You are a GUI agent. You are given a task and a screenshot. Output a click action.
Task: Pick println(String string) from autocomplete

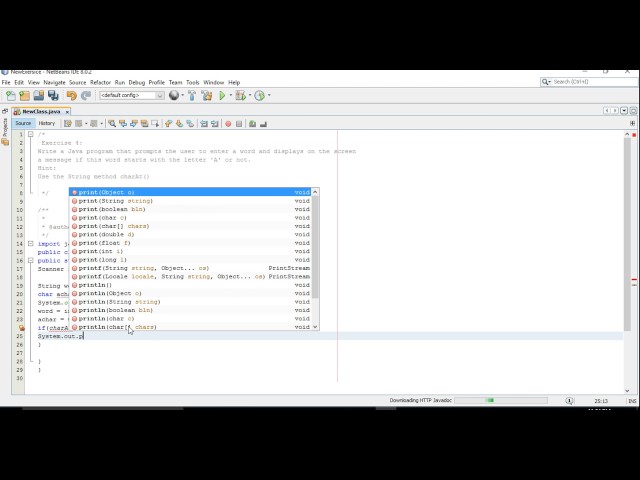[190, 302]
